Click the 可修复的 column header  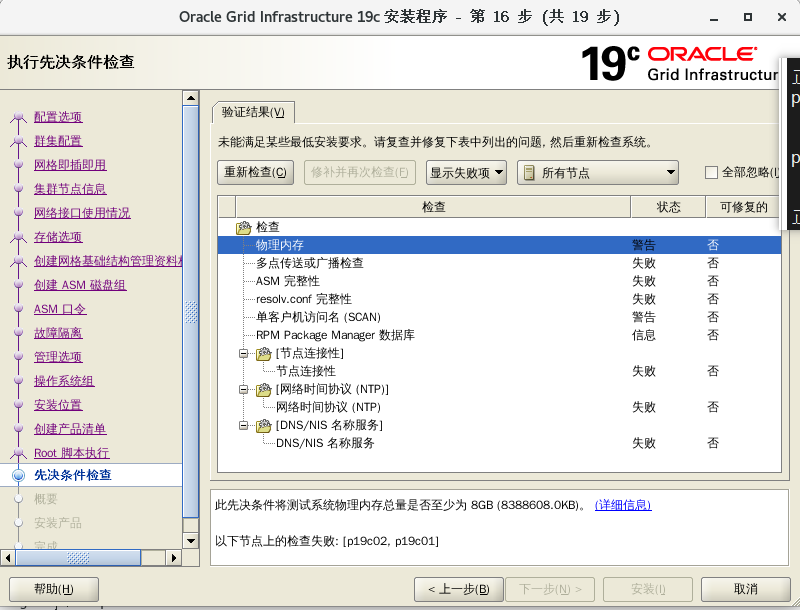[x=743, y=207]
